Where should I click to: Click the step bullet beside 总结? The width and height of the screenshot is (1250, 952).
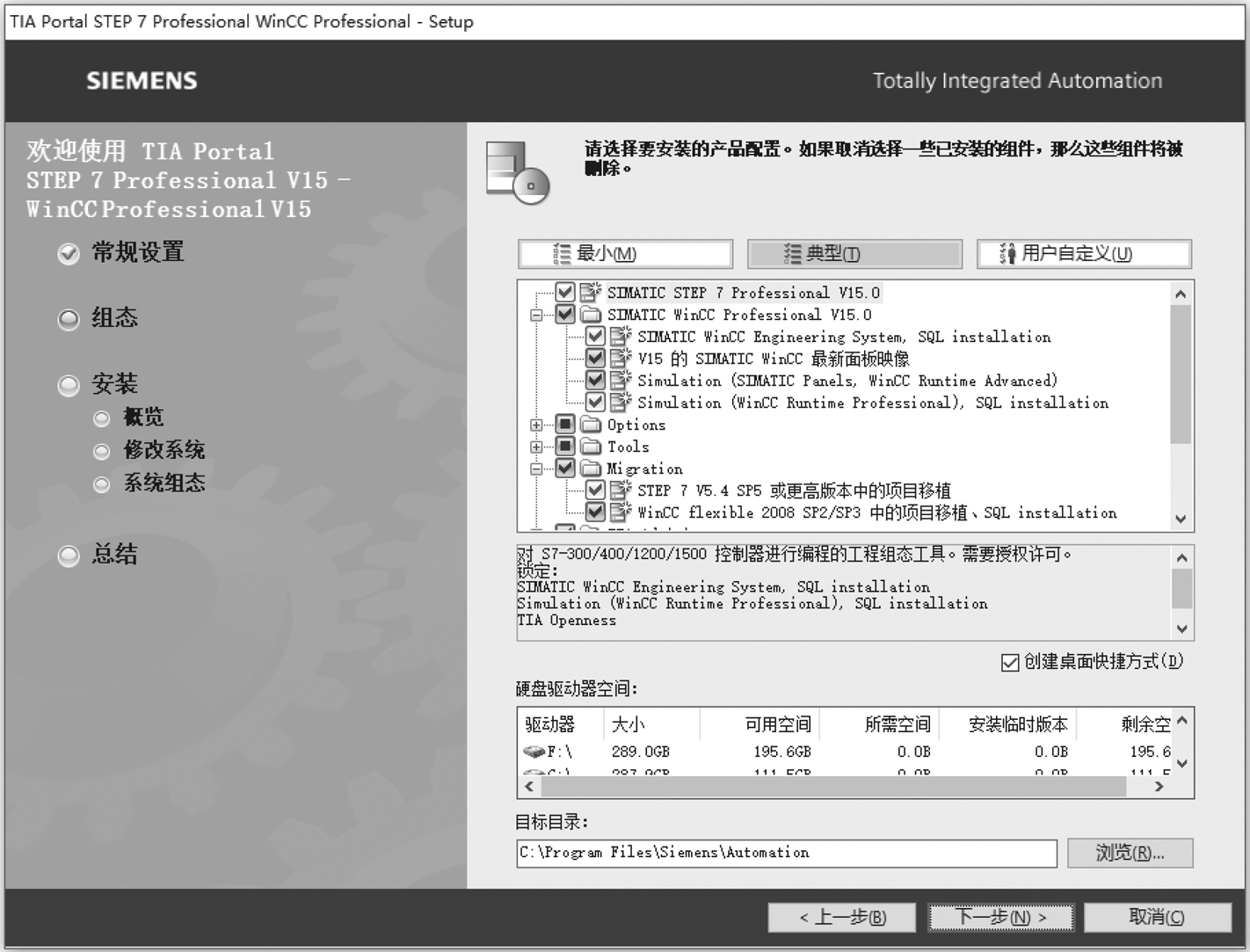(x=69, y=556)
